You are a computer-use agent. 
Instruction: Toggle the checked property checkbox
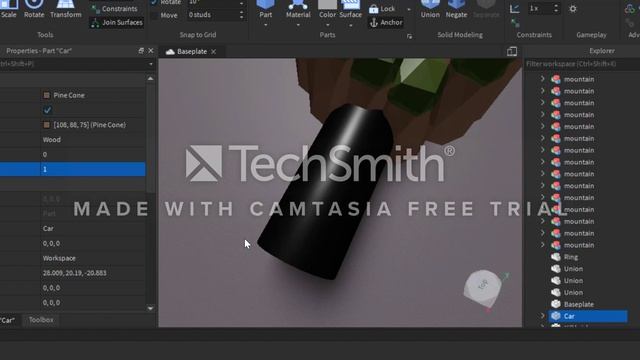point(47,110)
